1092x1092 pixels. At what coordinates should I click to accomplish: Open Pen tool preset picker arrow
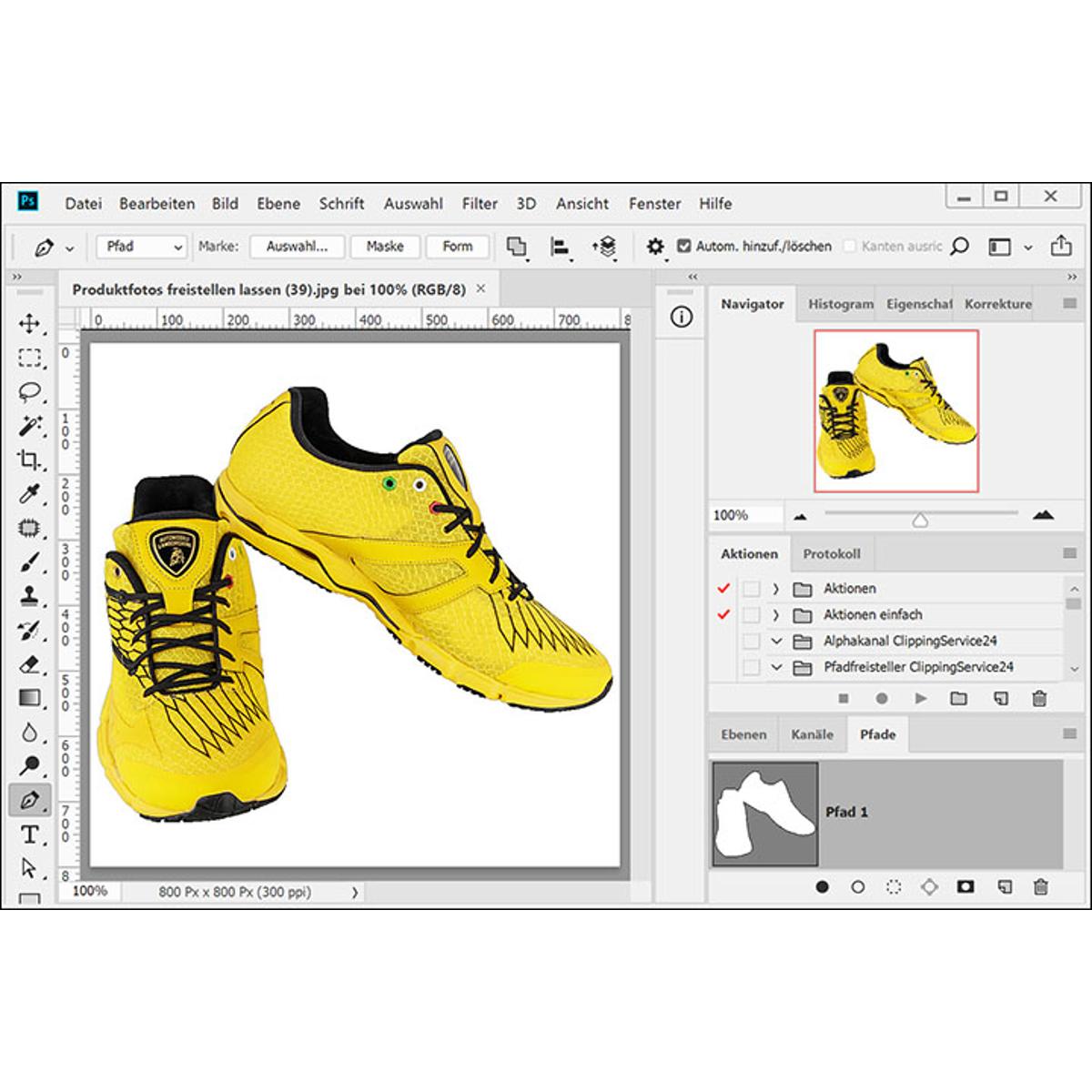(x=70, y=248)
